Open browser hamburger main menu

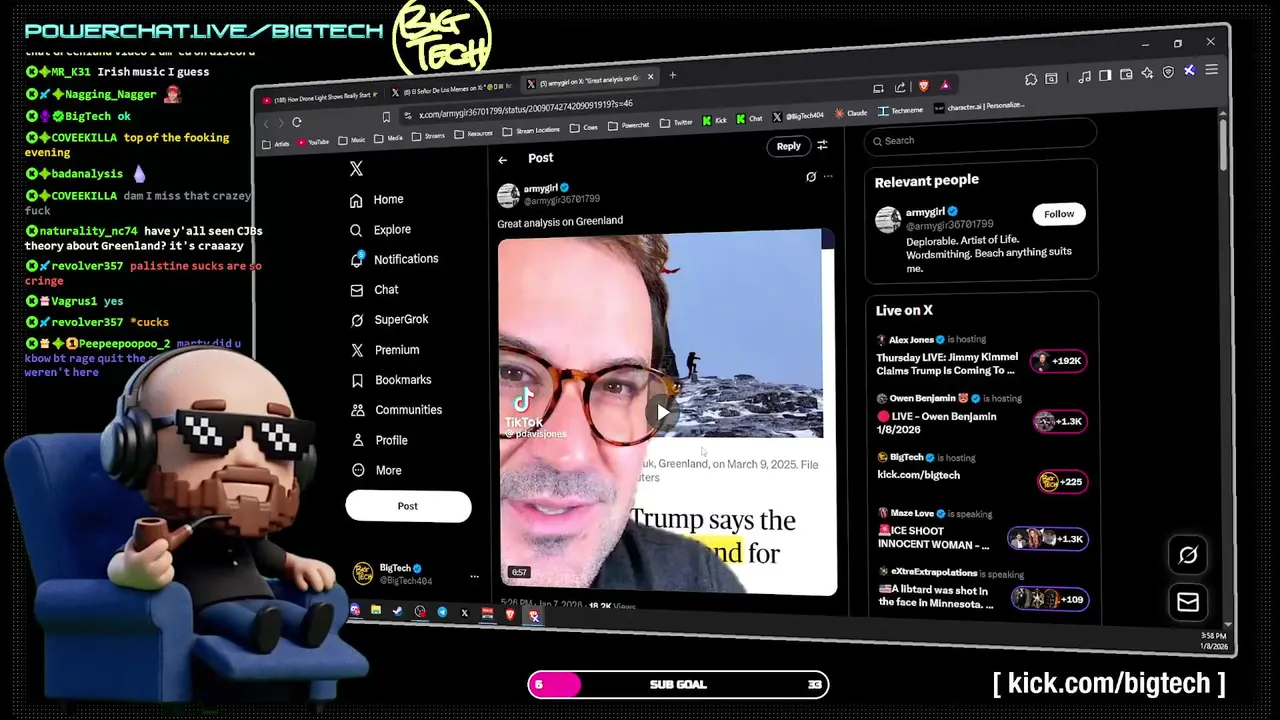[x=1211, y=69]
